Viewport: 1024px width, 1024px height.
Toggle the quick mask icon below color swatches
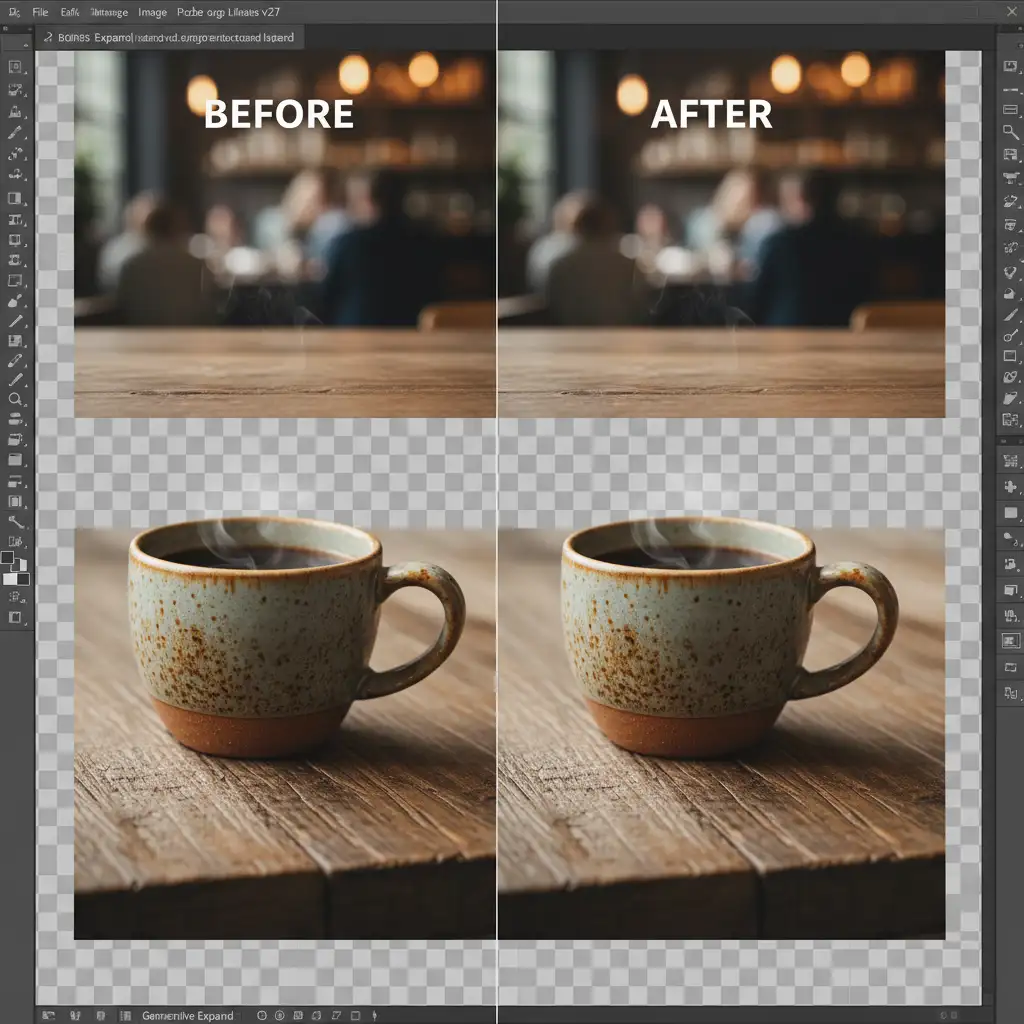point(15,597)
